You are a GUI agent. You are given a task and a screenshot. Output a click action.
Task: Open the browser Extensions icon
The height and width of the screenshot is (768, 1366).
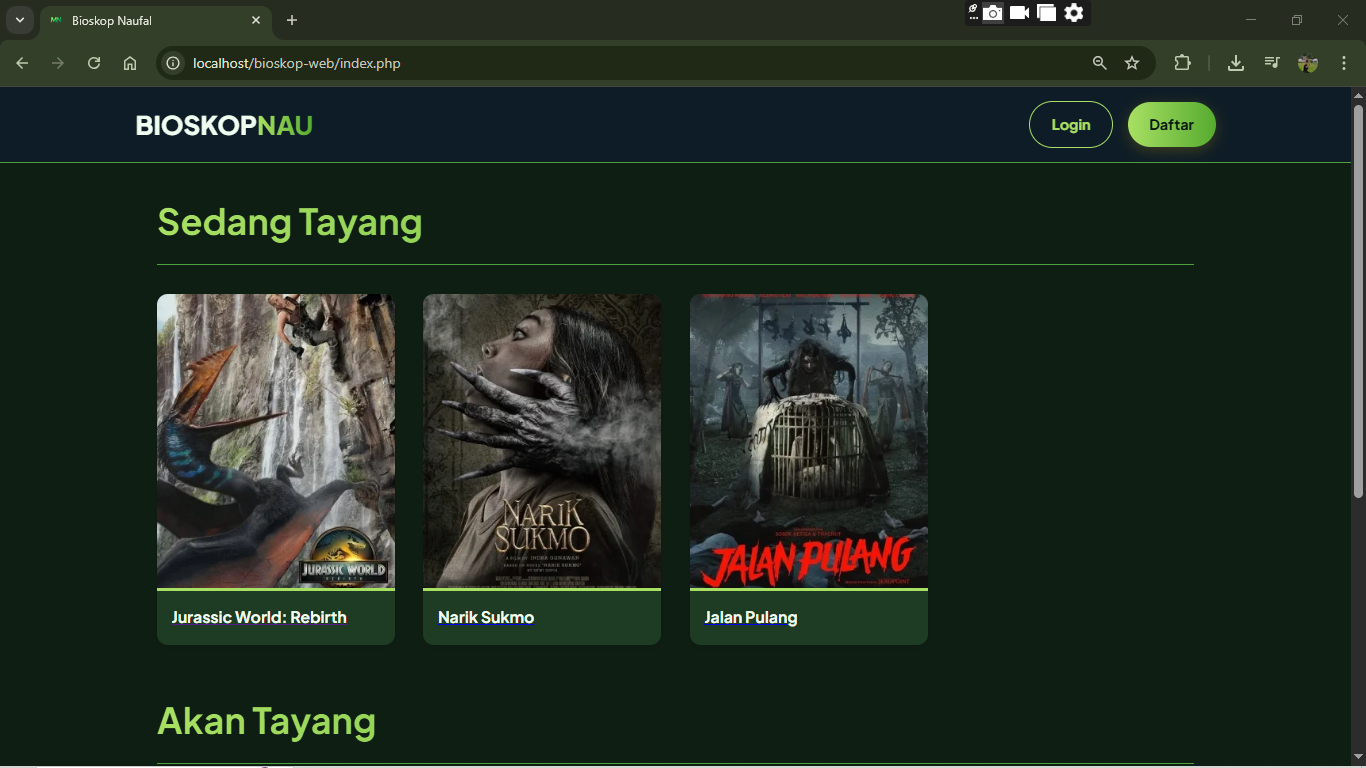point(1182,62)
